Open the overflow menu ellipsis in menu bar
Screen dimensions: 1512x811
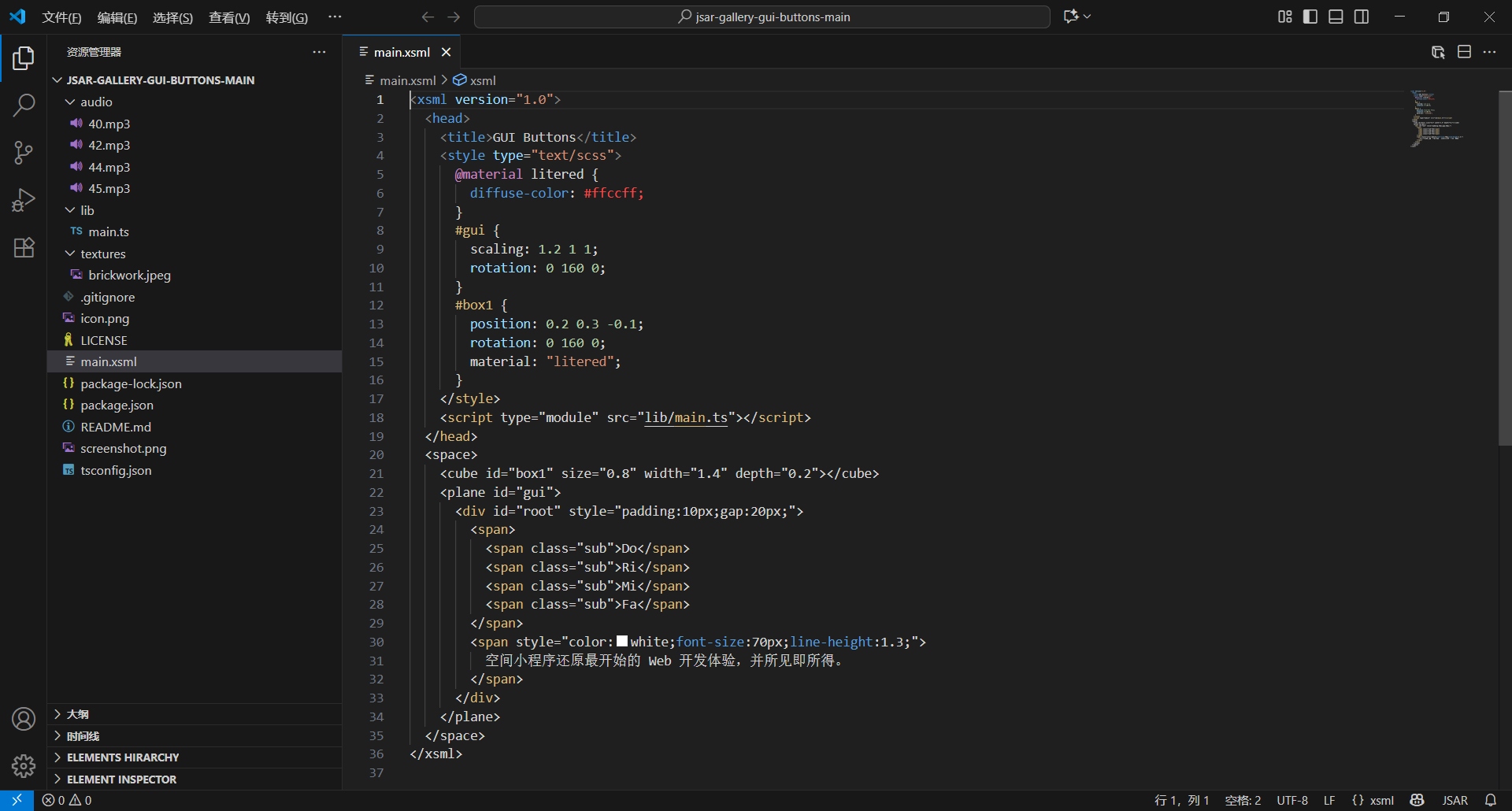[335, 17]
